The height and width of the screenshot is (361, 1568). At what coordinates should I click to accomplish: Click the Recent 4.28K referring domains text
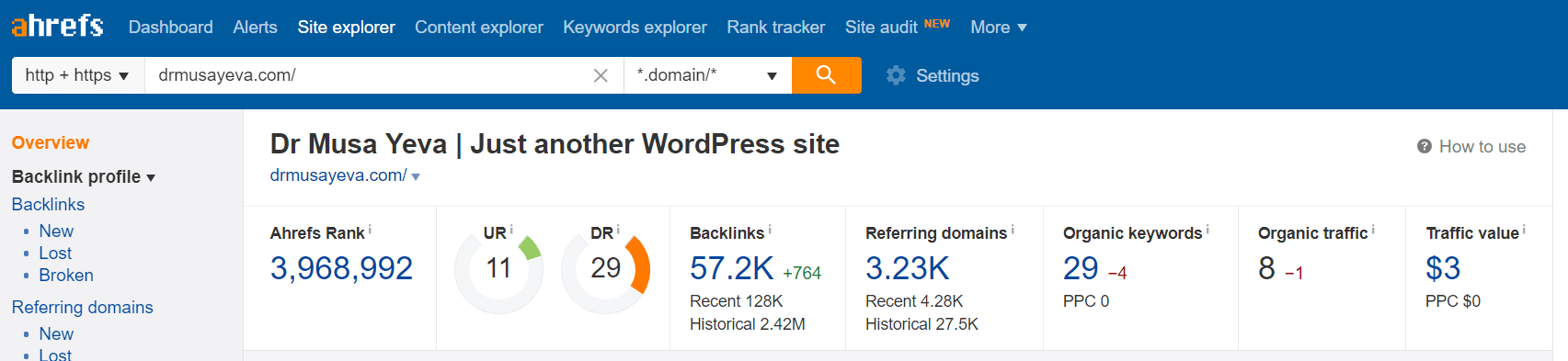[914, 300]
